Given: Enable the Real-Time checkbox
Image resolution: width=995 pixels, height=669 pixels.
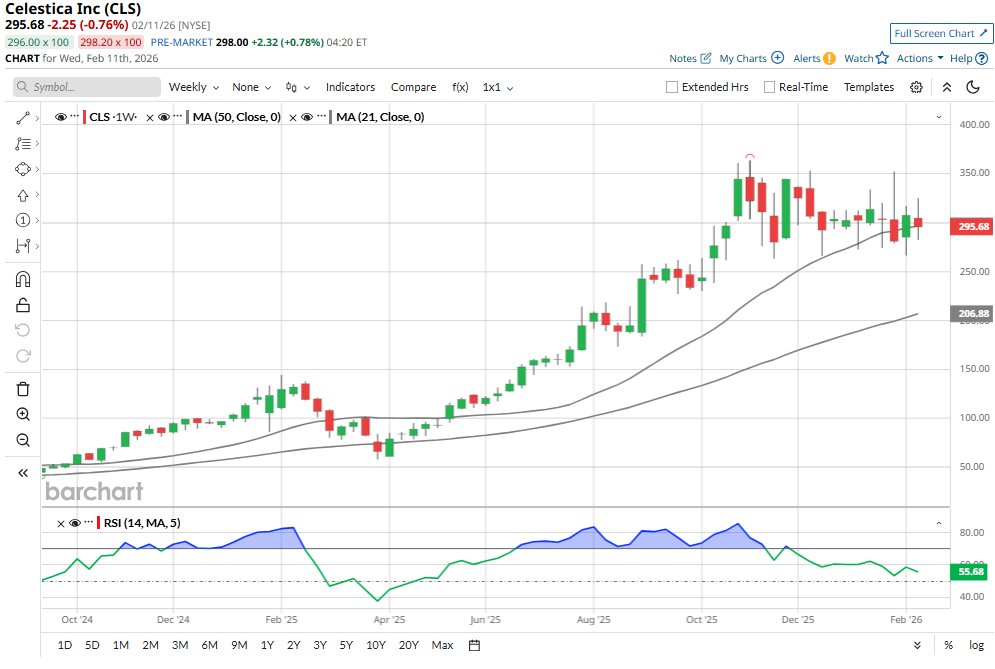Looking at the screenshot, I should click(769, 87).
